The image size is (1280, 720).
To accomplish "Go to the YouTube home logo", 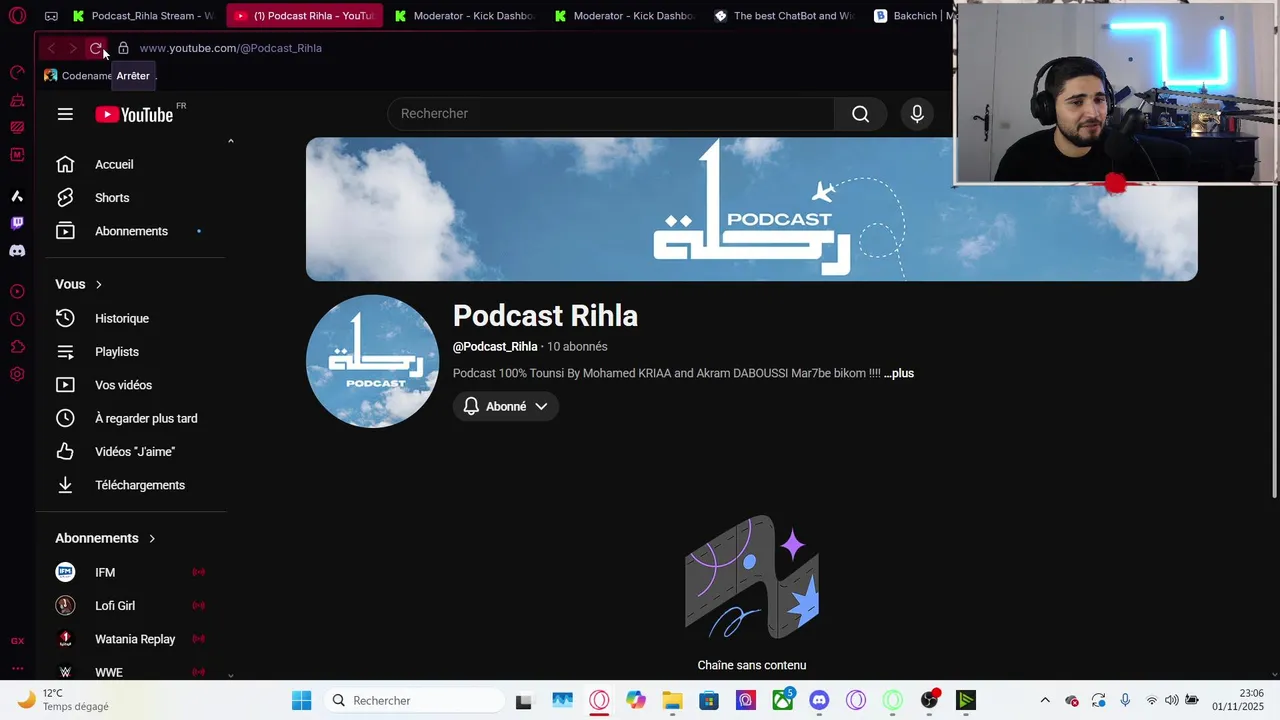I will point(135,114).
